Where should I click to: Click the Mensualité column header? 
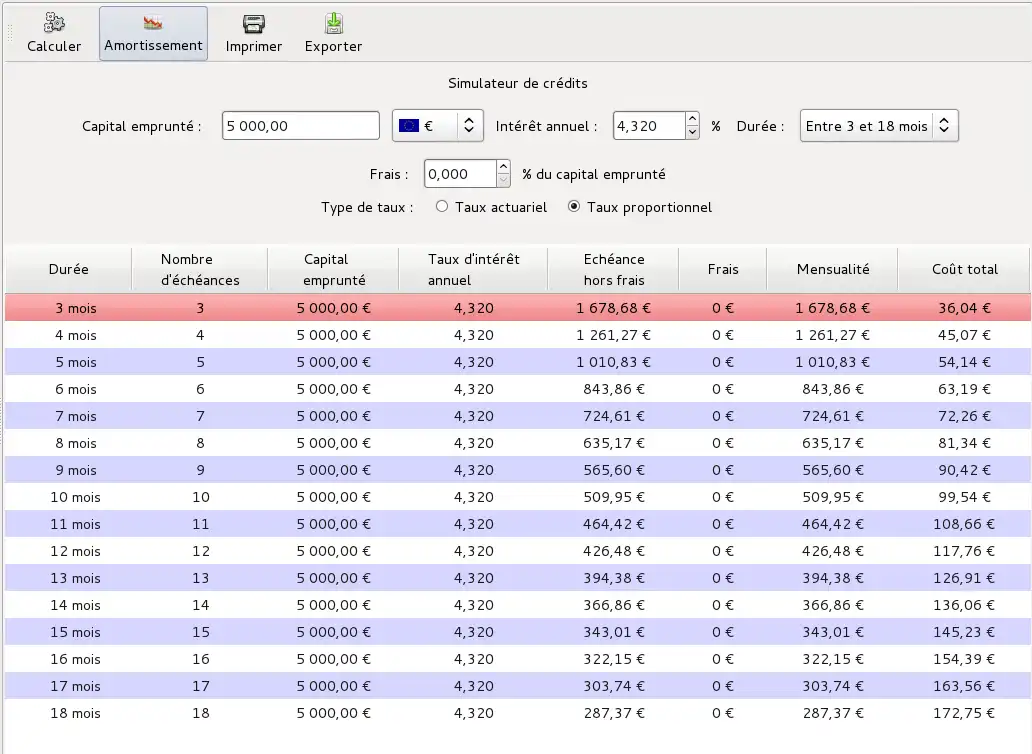(x=832, y=269)
